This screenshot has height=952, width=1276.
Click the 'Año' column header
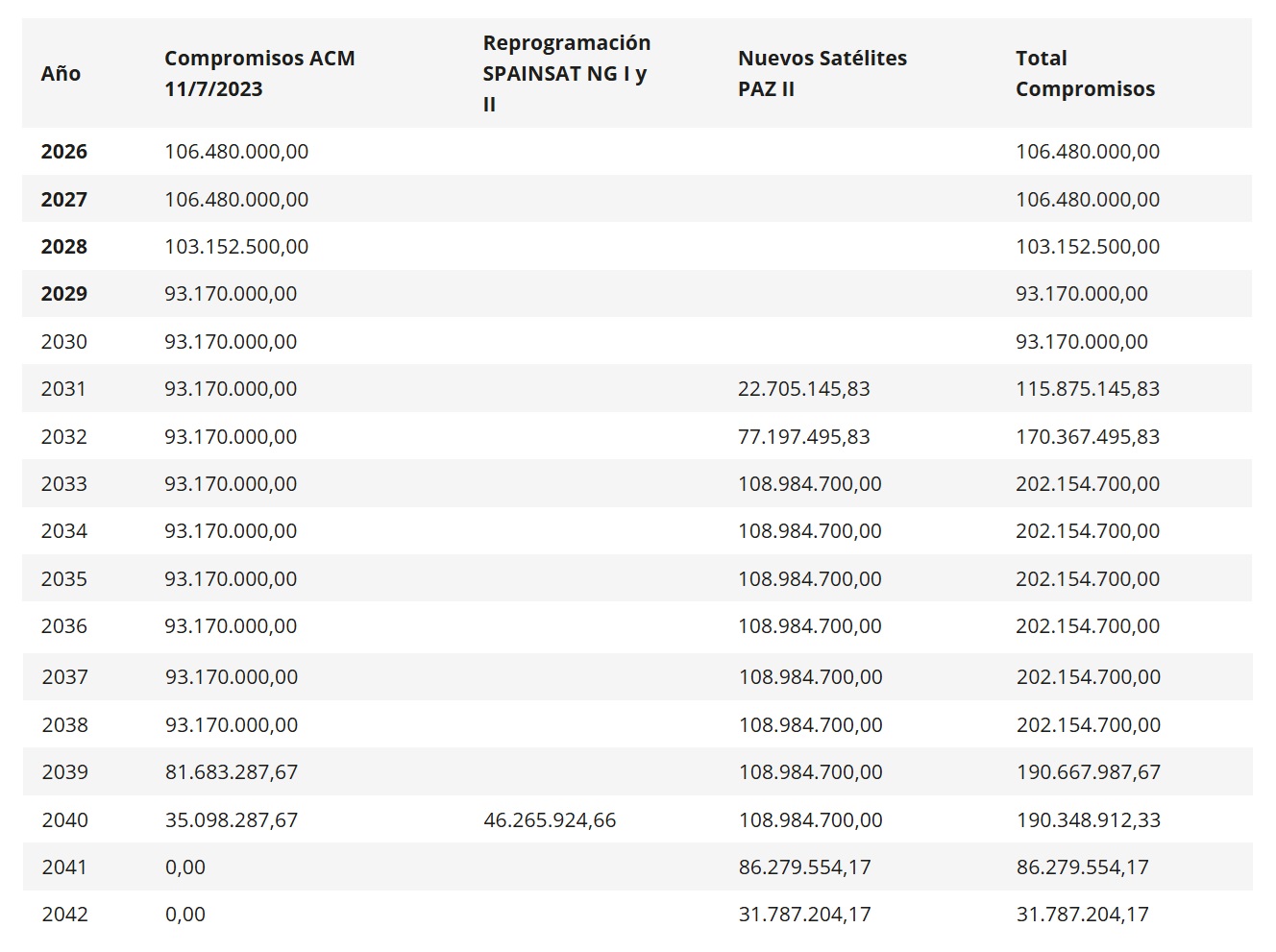click(x=61, y=74)
